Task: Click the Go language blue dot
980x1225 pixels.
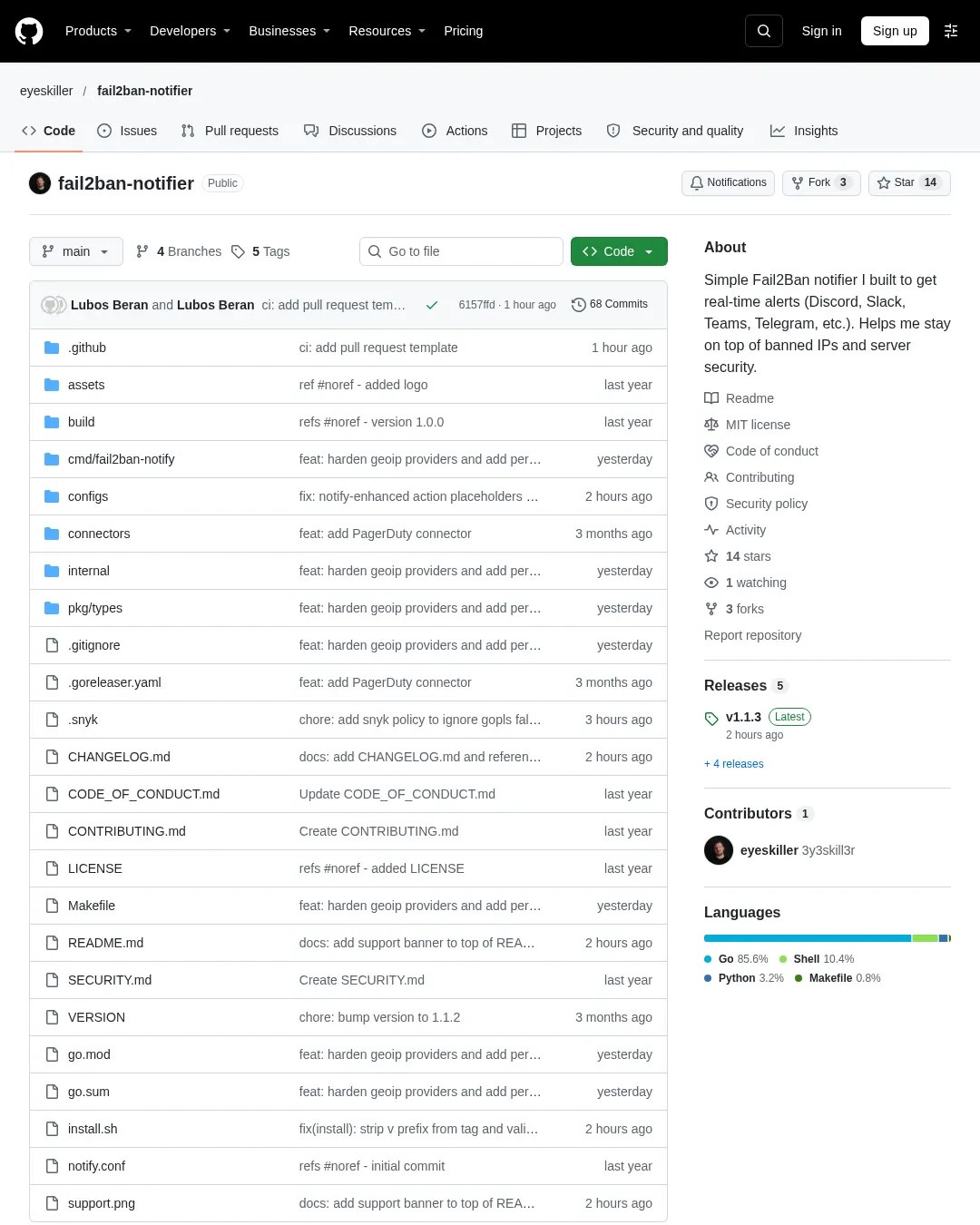Action: click(708, 959)
